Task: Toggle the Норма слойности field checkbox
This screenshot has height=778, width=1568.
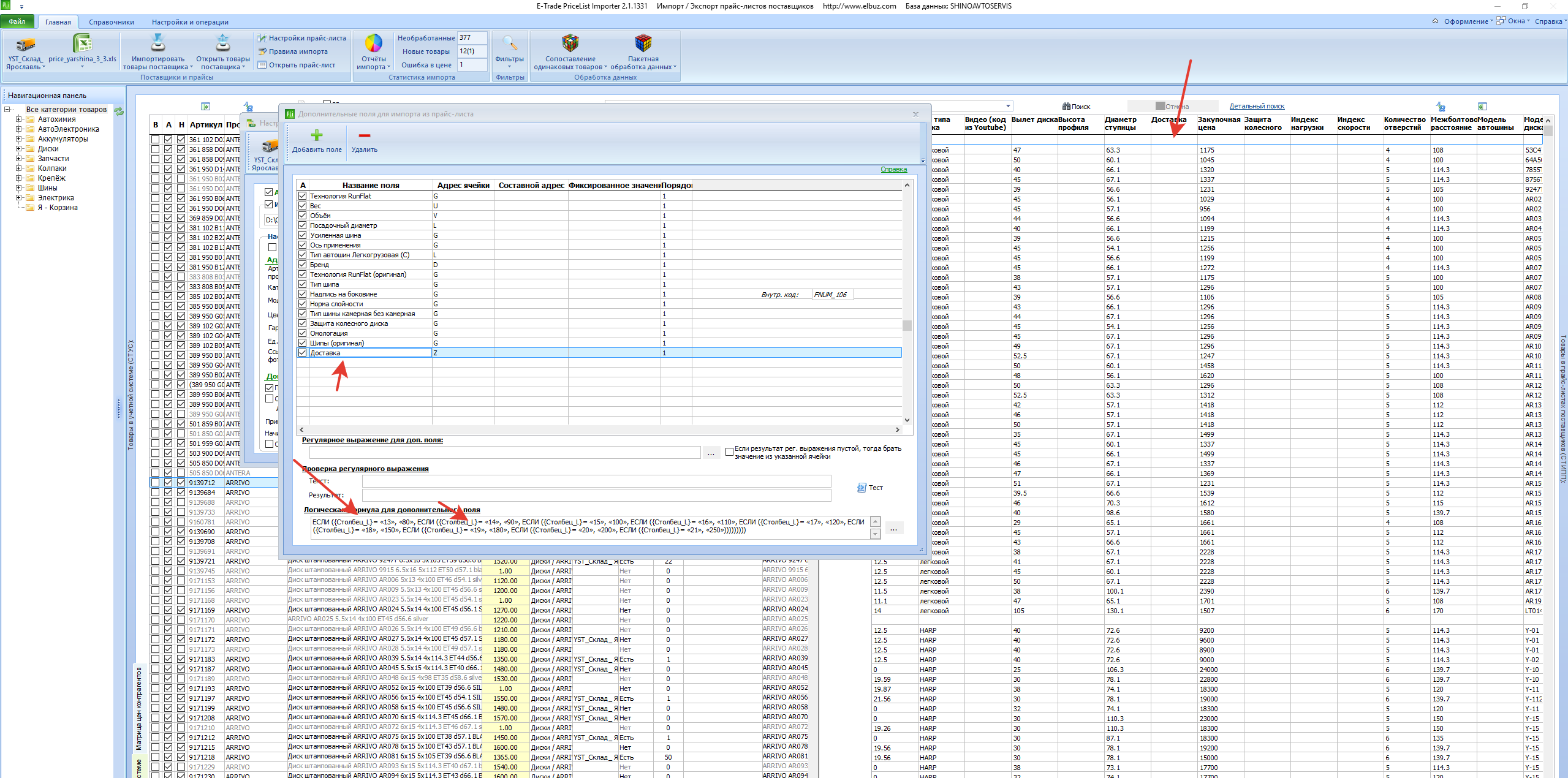Action: [x=302, y=304]
